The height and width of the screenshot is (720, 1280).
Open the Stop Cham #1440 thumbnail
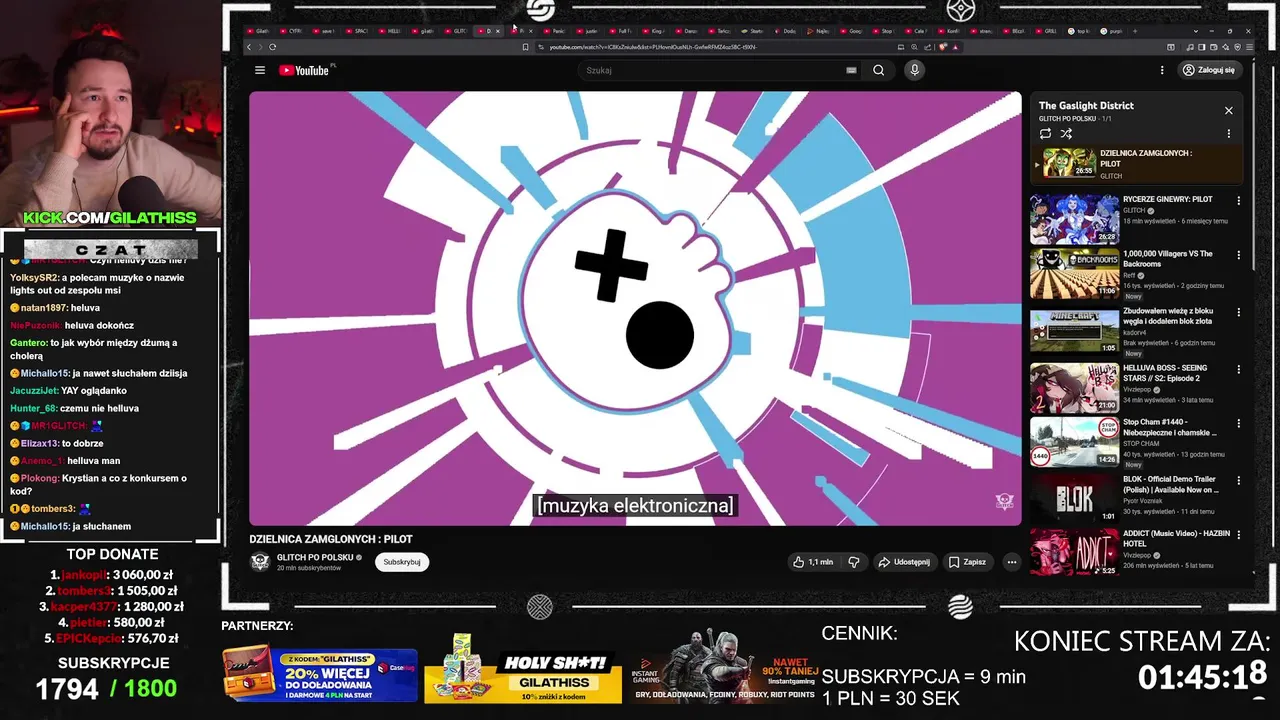1074,442
